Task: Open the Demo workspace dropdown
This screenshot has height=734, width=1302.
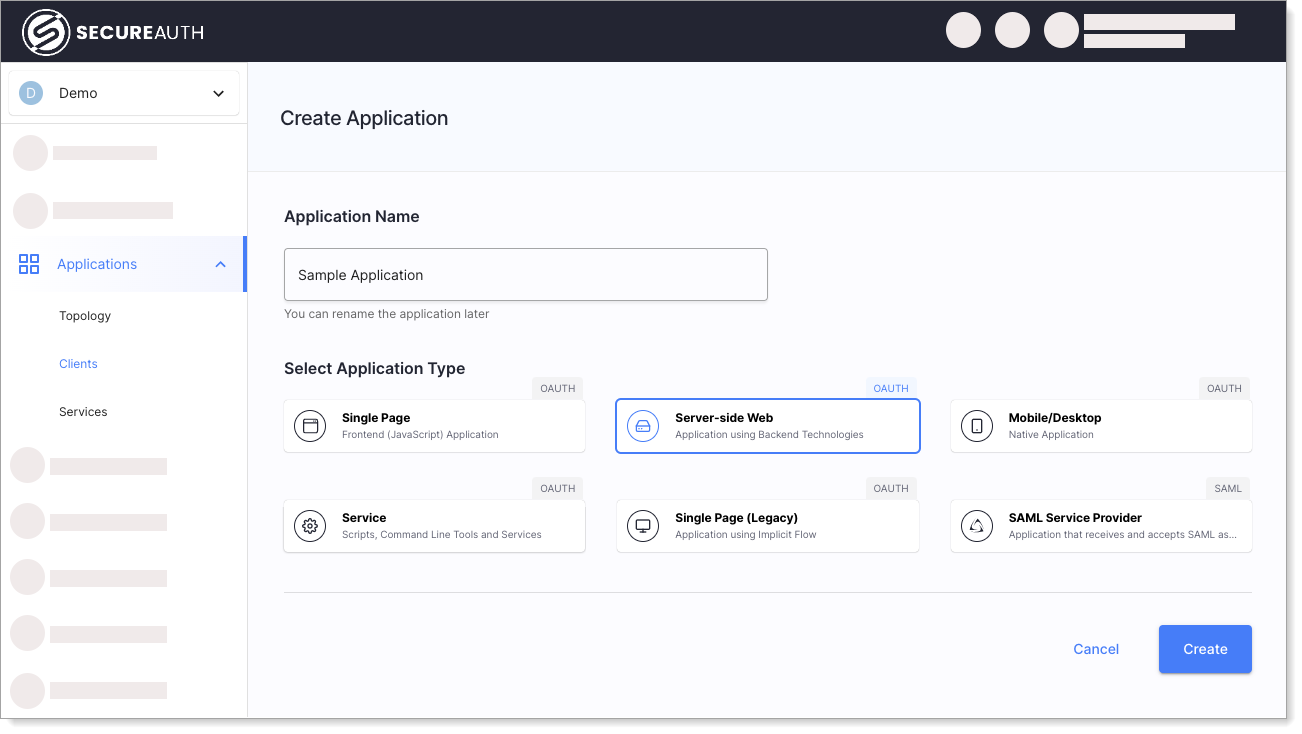Action: pos(124,93)
